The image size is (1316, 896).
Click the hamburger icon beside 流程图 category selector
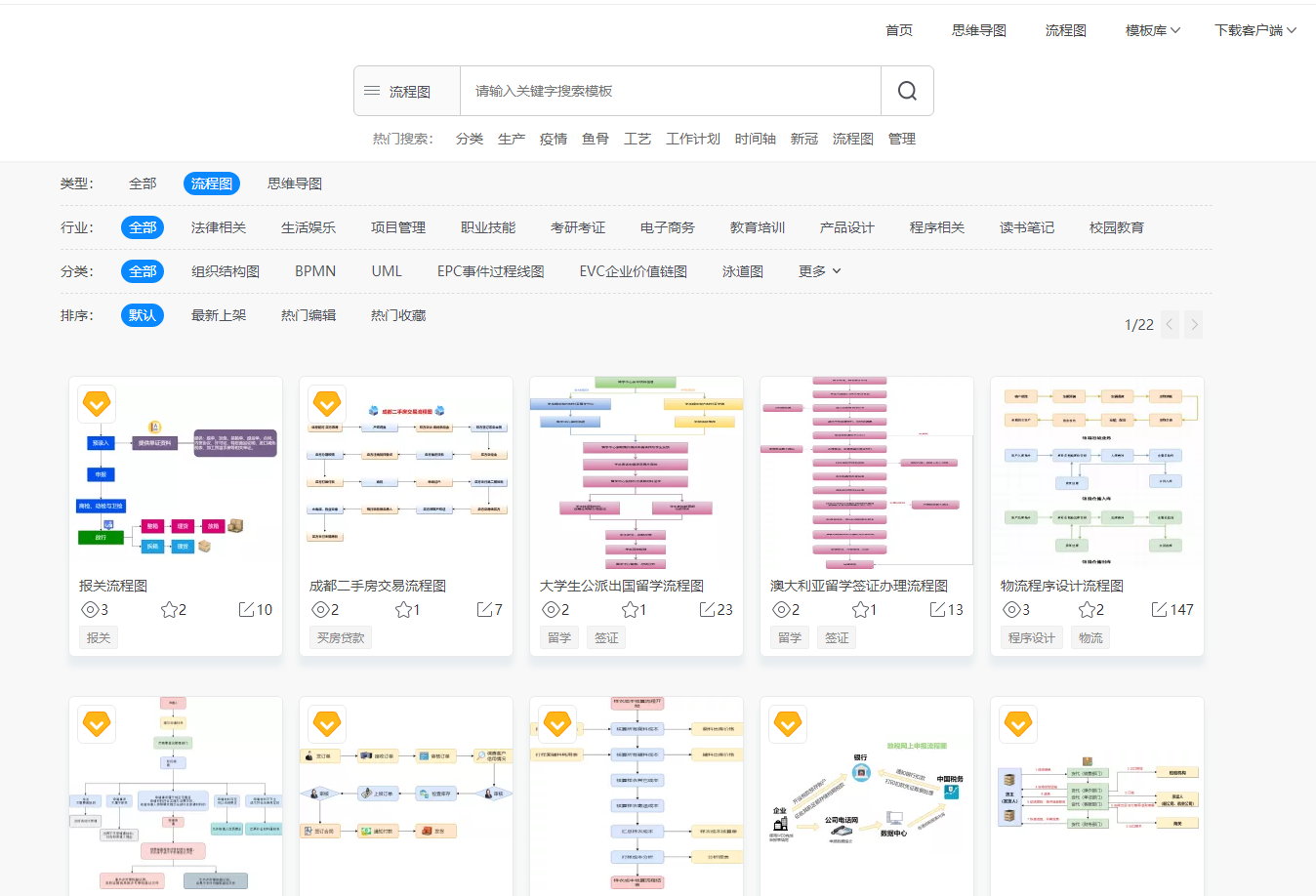point(372,89)
